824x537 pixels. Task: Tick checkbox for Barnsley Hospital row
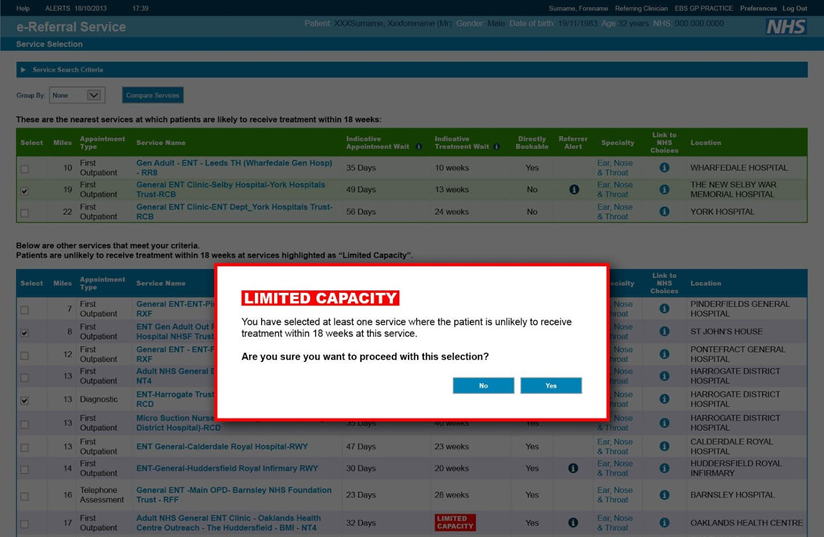pyautogui.click(x=25, y=496)
